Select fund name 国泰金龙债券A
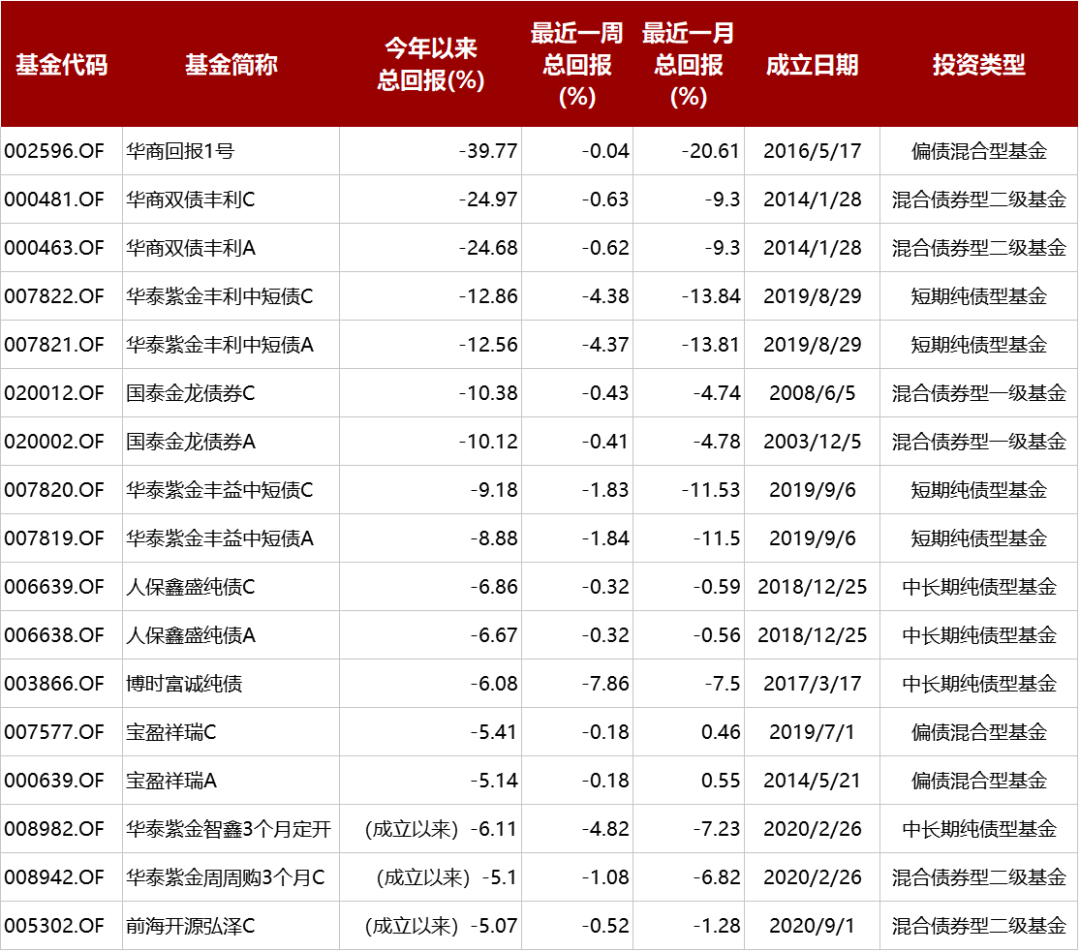The height and width of the screenshot is (952, 1080). click(x=191, y=441)
